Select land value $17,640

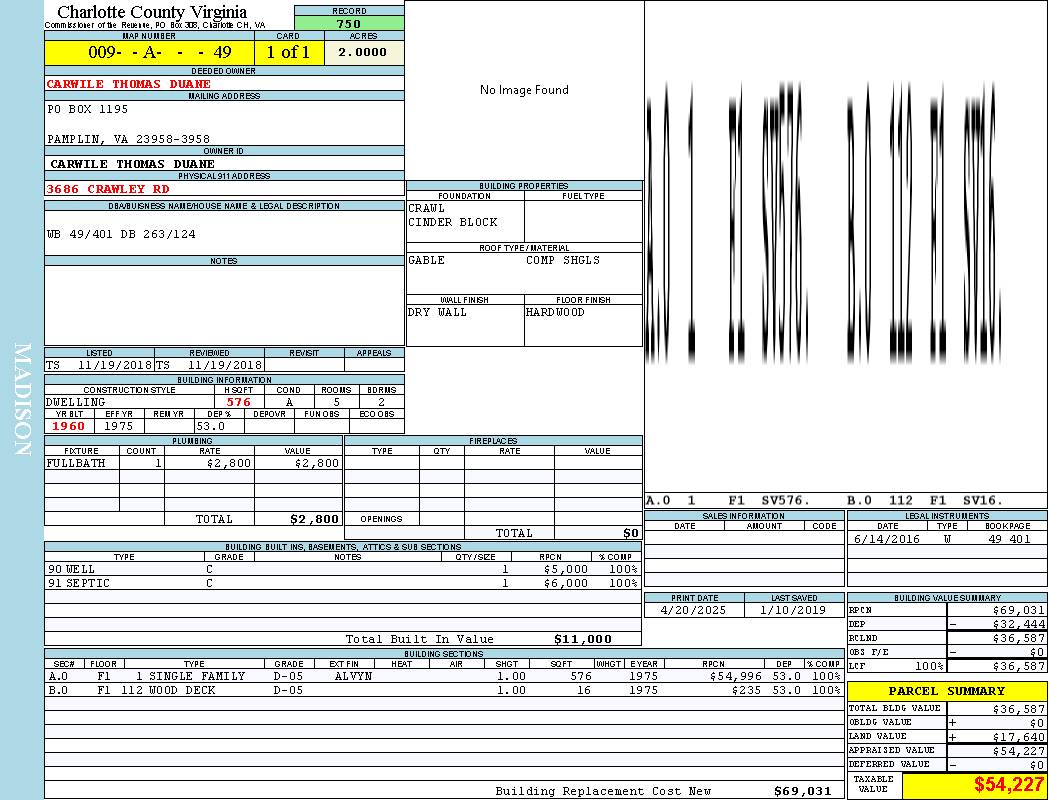pos(1019,736)
